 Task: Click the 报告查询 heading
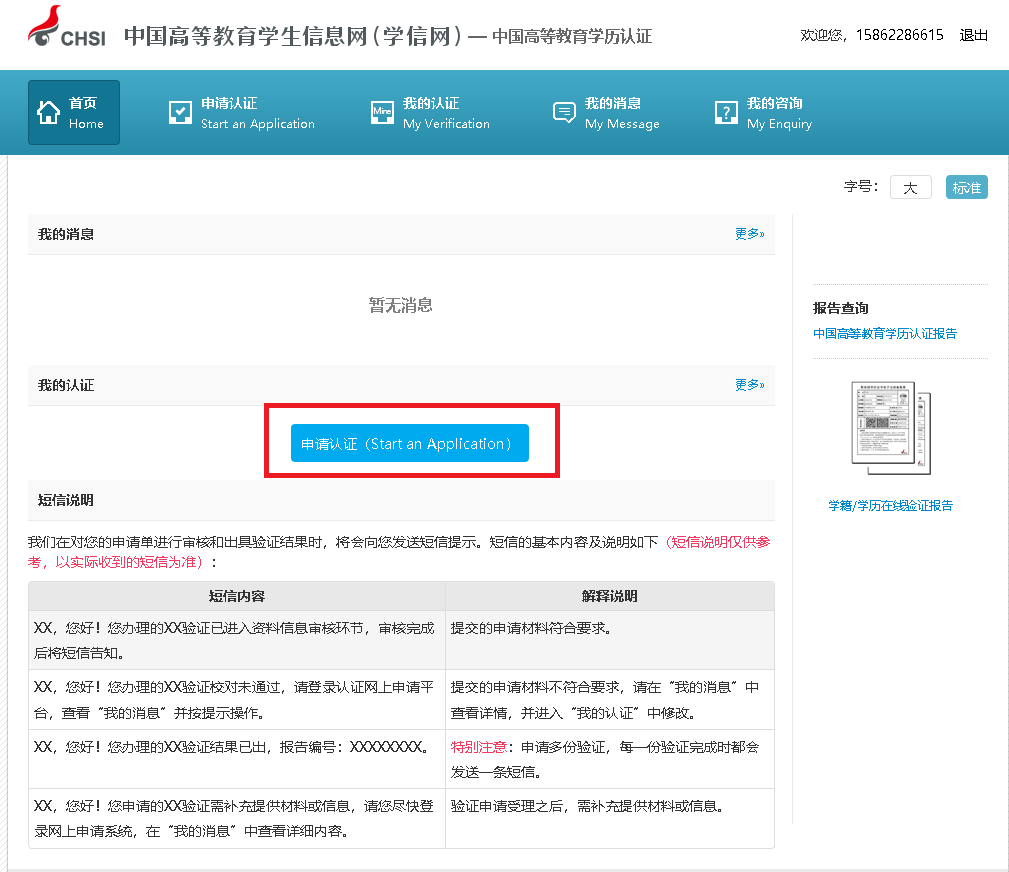pyautogui.click(x=840, y=308)
